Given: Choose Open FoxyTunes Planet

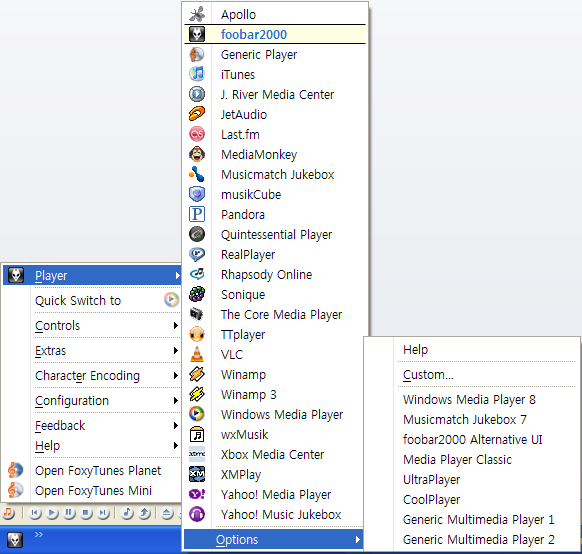Looking at the screenshot, I should click(x=92, y=470).
